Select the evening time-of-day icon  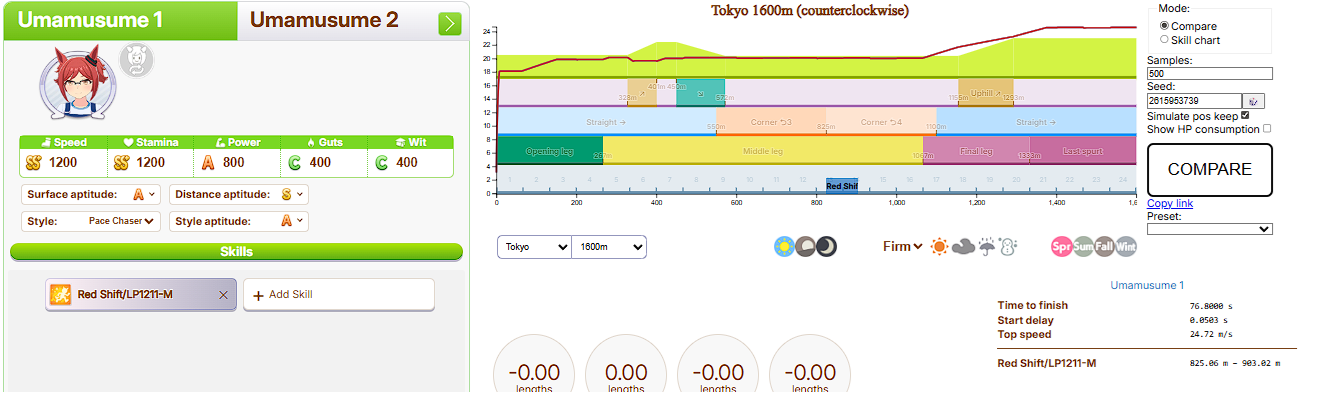(x=805, y=246)
